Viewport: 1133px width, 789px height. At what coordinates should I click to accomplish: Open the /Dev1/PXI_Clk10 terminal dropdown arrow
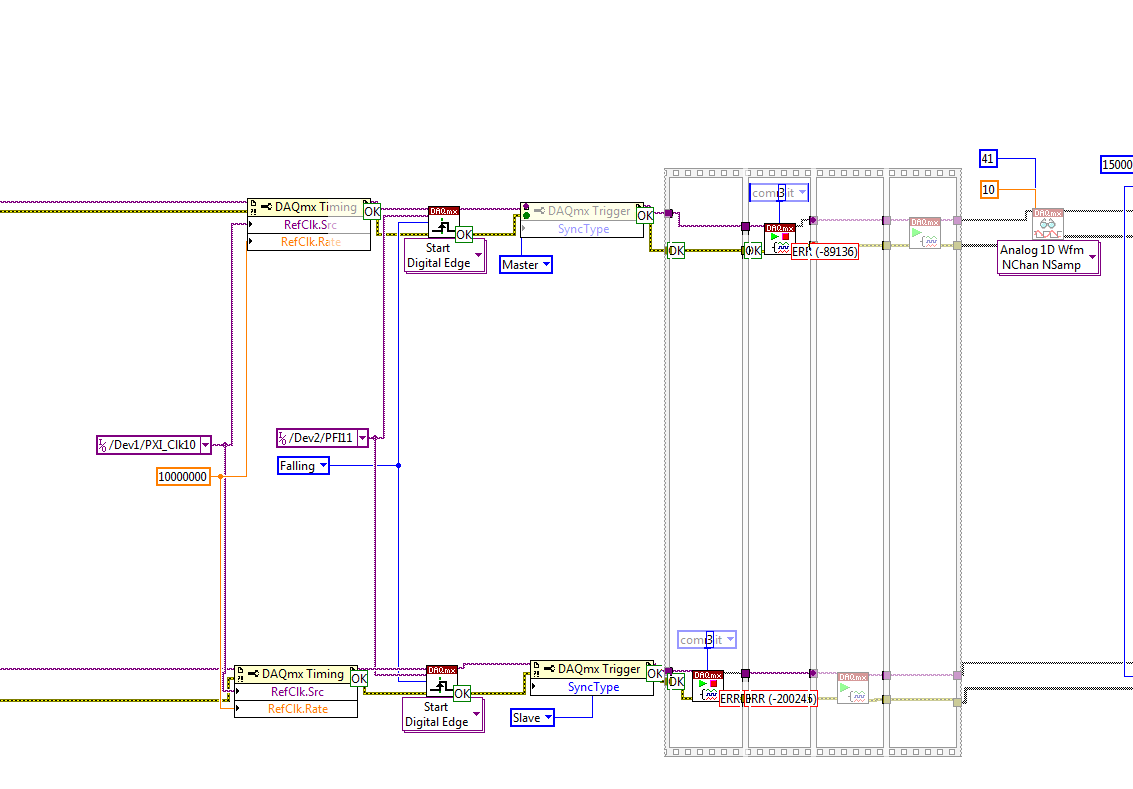(205, 445)
